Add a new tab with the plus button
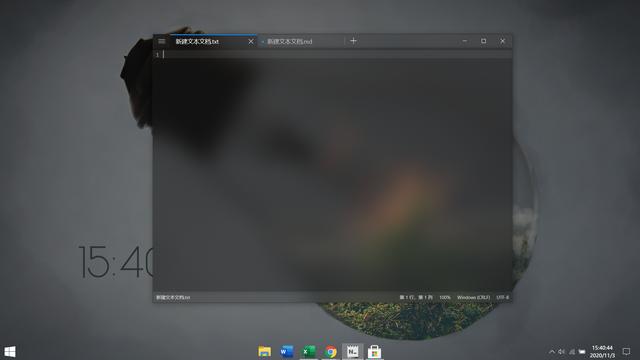 point(353,41)
